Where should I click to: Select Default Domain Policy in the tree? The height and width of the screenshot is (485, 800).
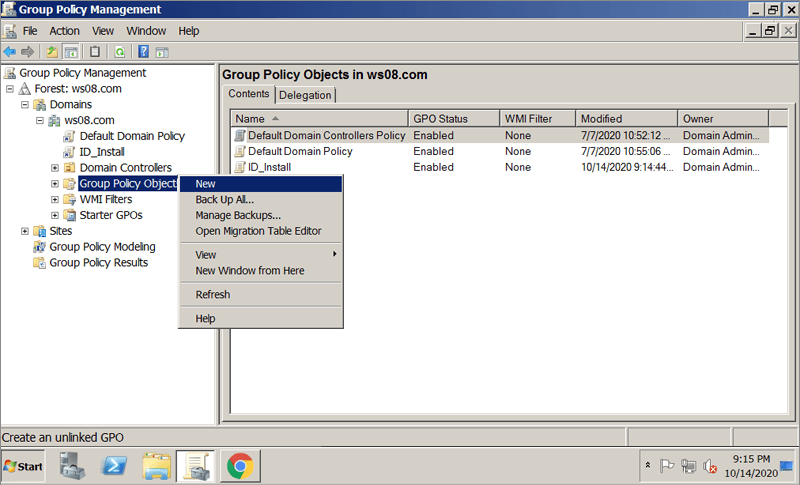(132, 136)
